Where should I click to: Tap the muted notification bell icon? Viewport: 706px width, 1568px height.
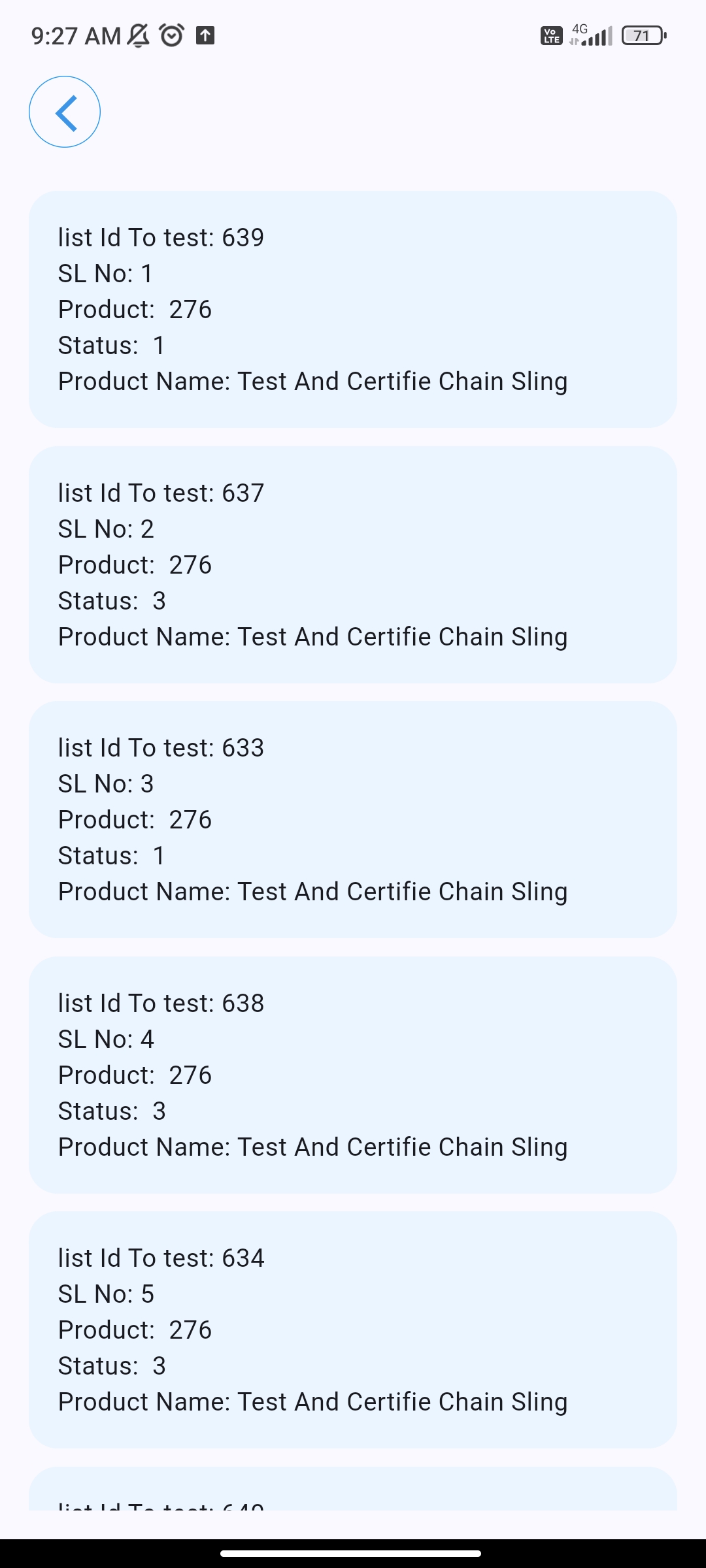tap(138, 35)
